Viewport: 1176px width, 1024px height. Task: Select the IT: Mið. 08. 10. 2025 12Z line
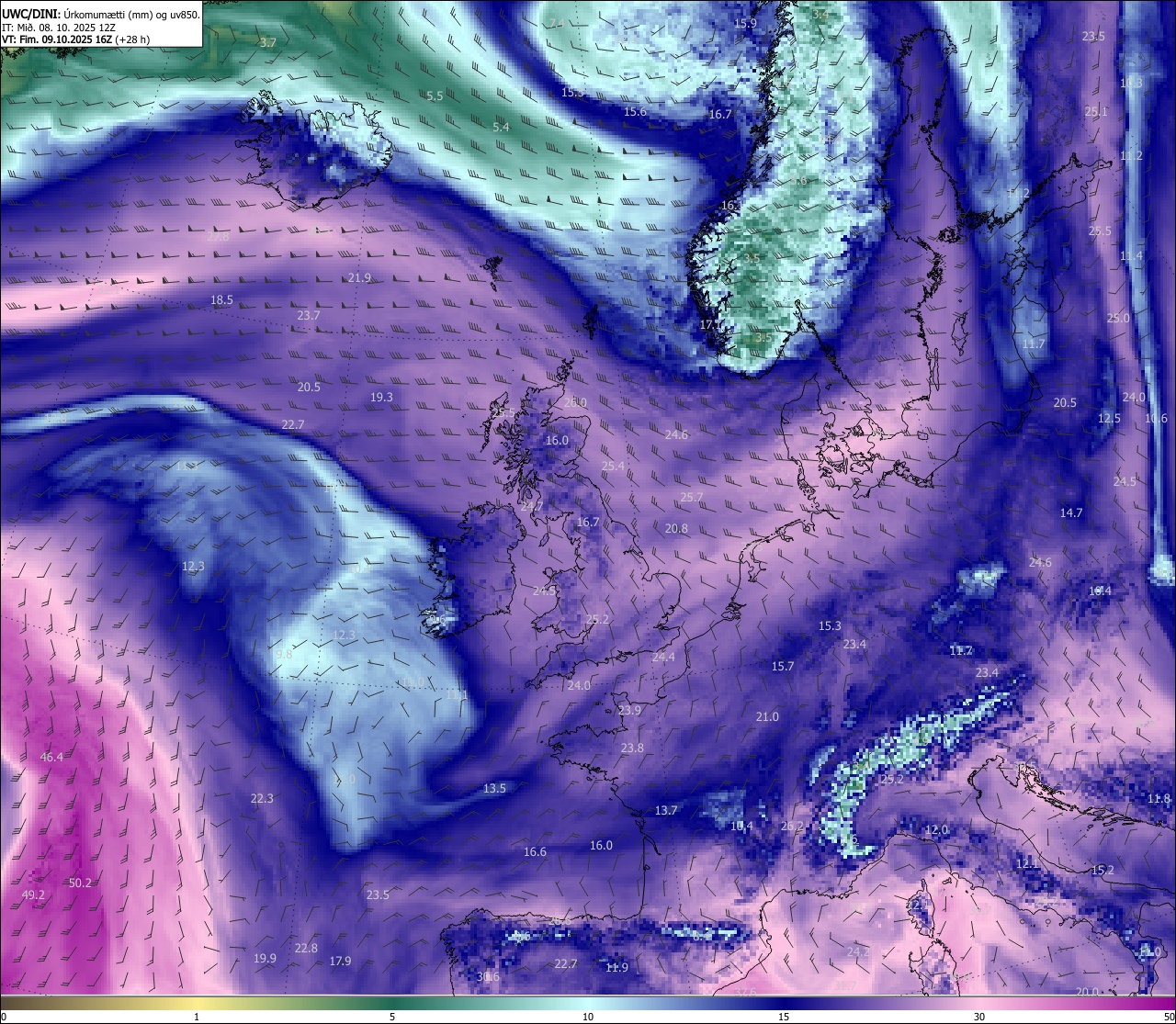click(x=59, y=27)
